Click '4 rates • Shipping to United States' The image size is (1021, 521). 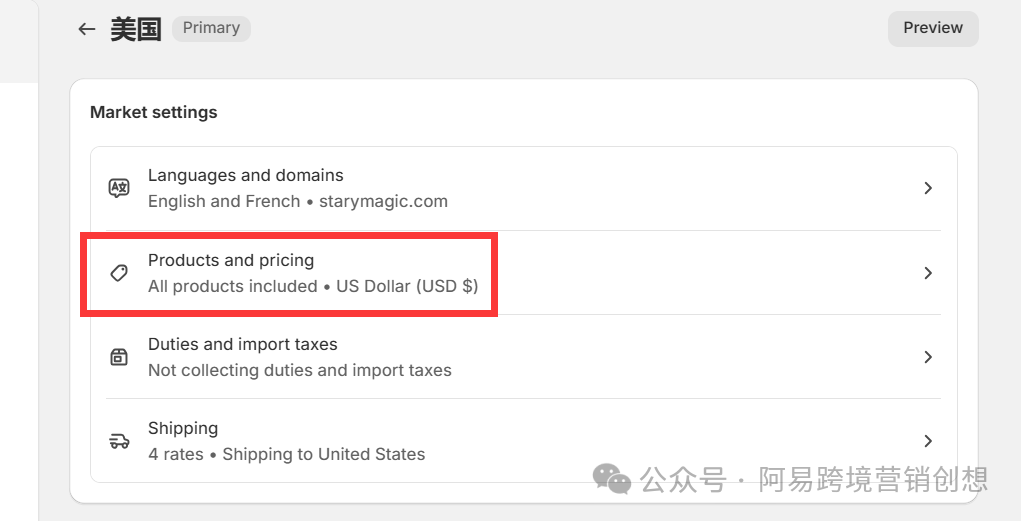coord(287,454)
